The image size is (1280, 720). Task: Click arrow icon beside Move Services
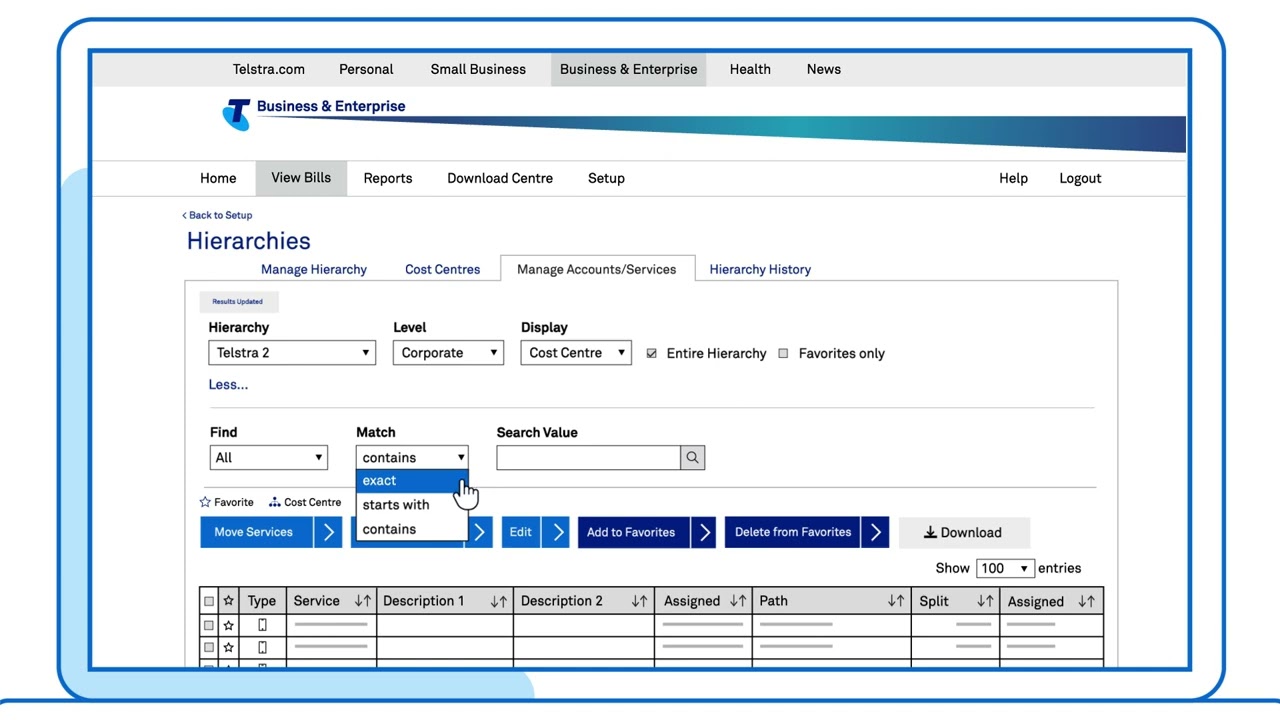[328, 532]
